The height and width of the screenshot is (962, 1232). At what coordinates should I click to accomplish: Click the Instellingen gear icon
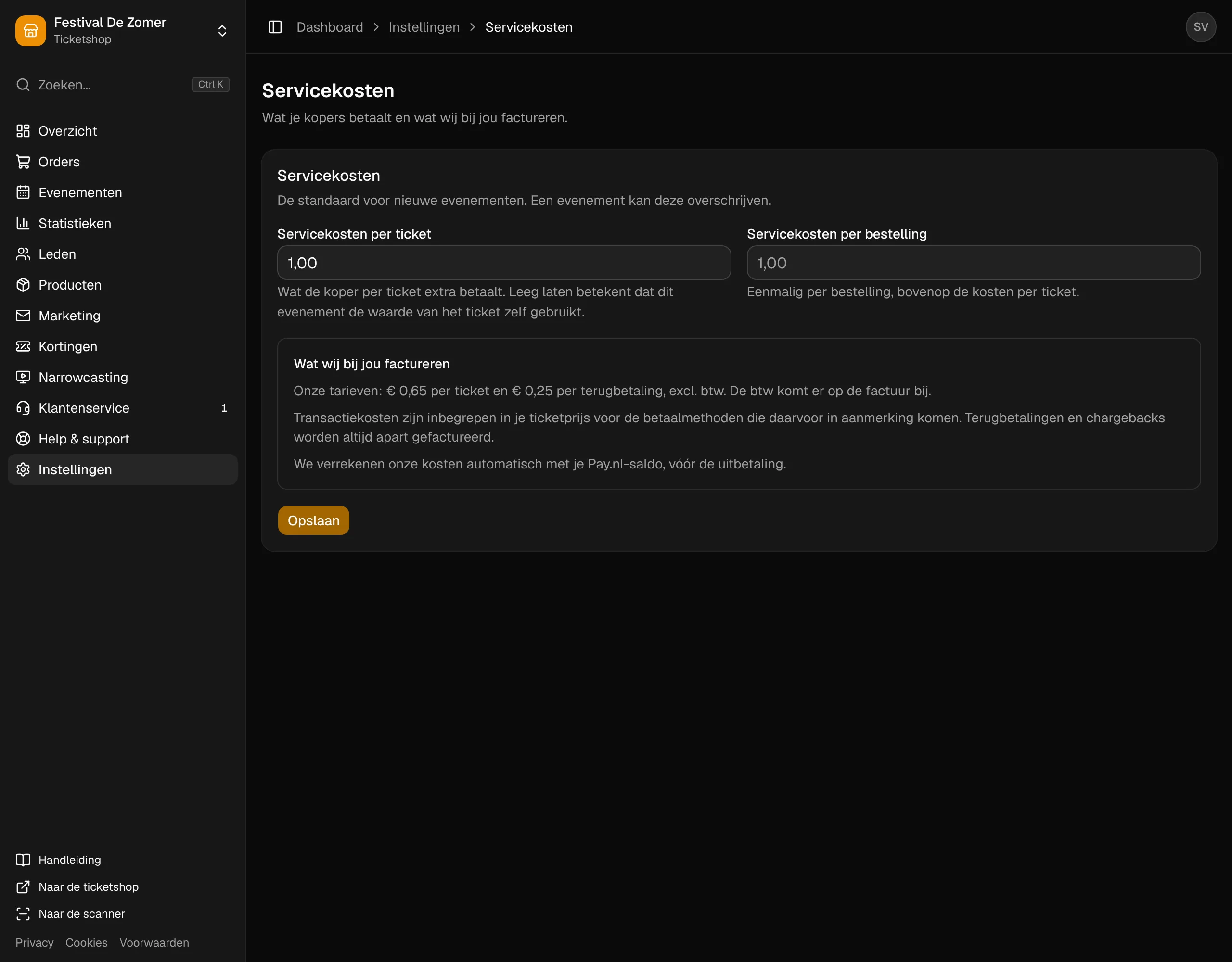pos(23,470)
